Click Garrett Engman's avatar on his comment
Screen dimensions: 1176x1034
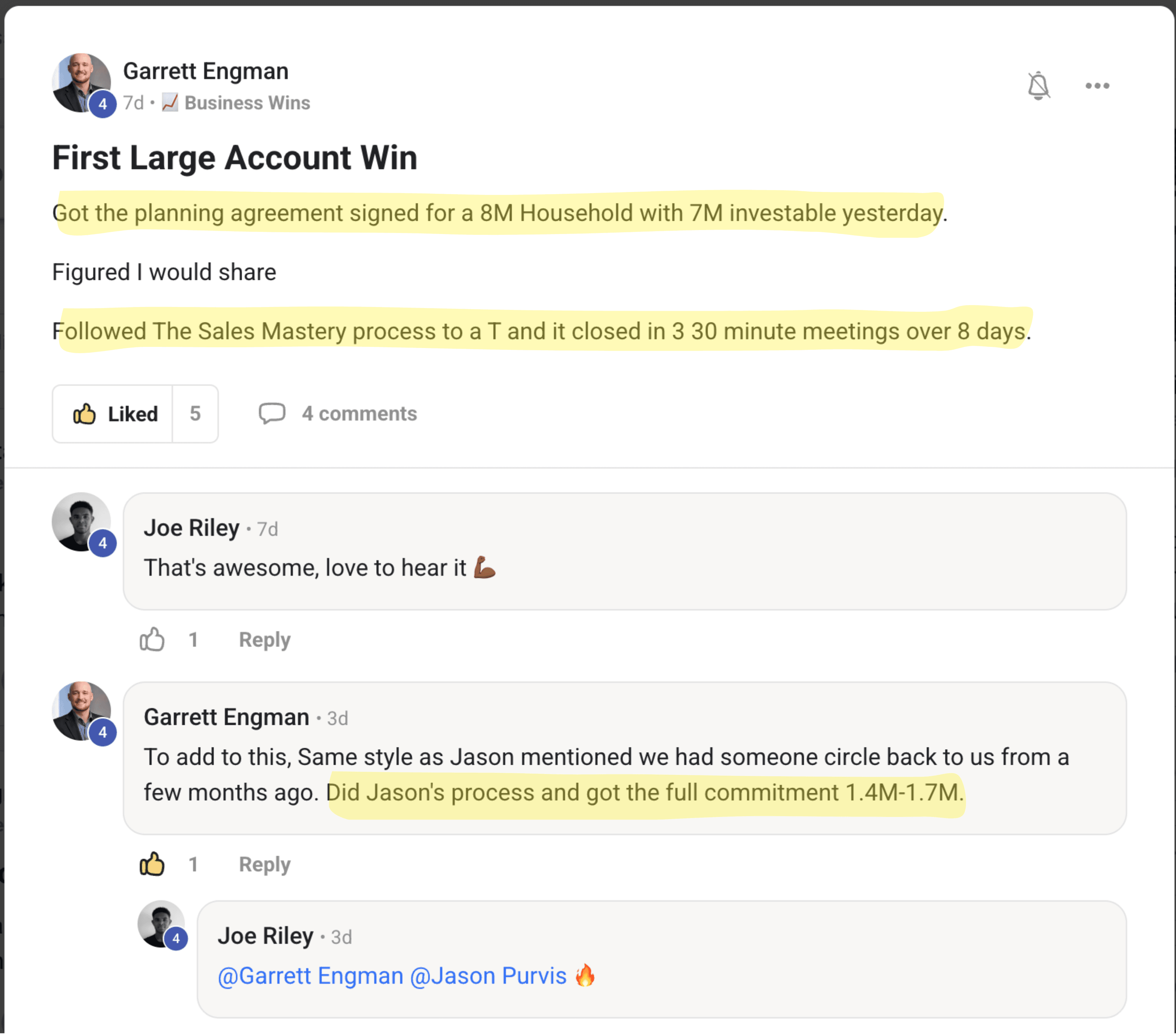(x=81, y=711)
